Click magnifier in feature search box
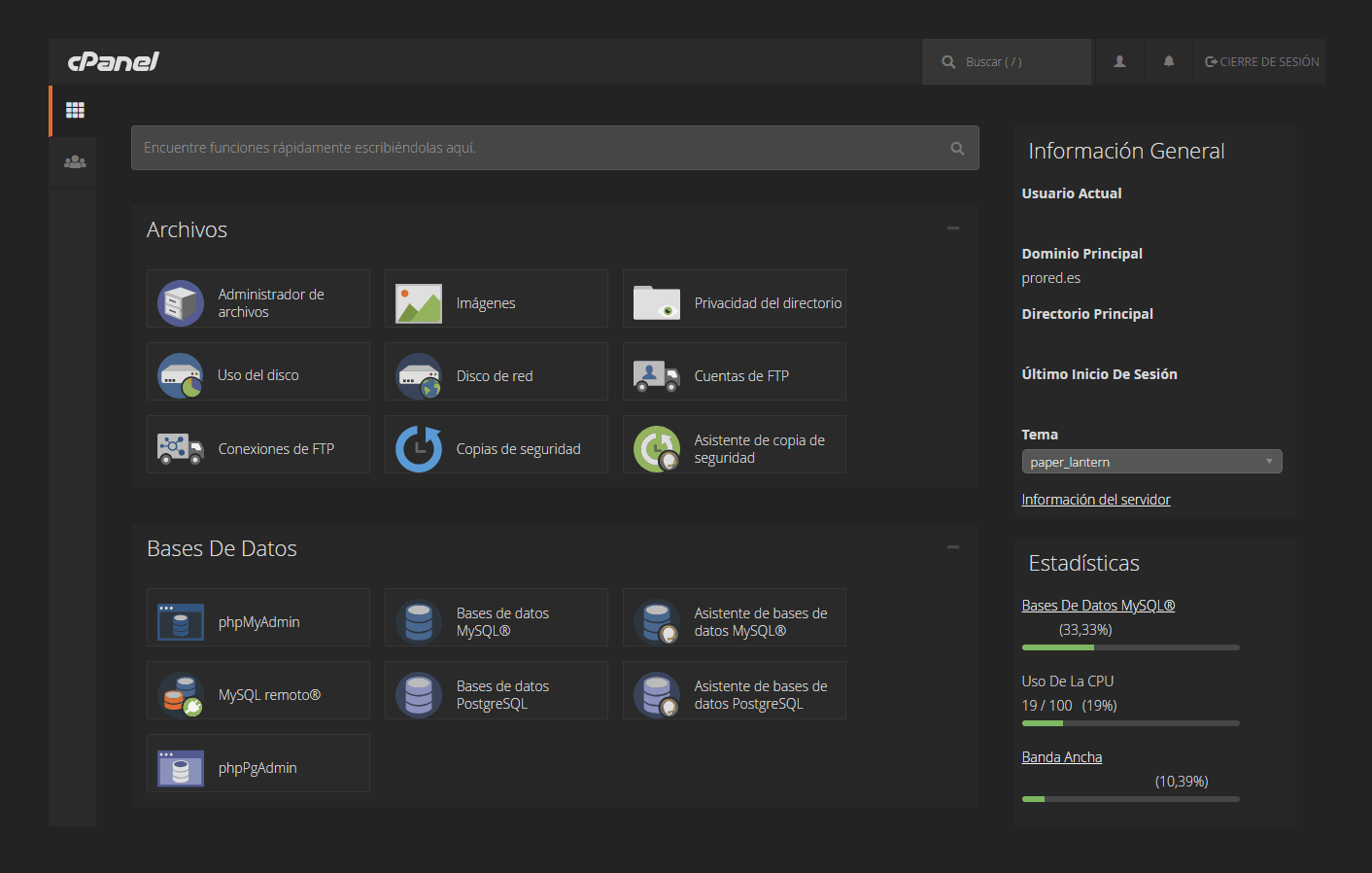Viewport: 1372px width, 873px height. (957, 149)
